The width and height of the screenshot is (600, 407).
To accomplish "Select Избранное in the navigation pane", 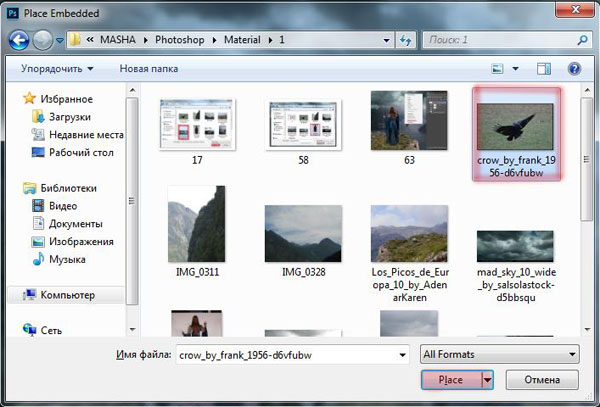I will (x=67, y=99).
